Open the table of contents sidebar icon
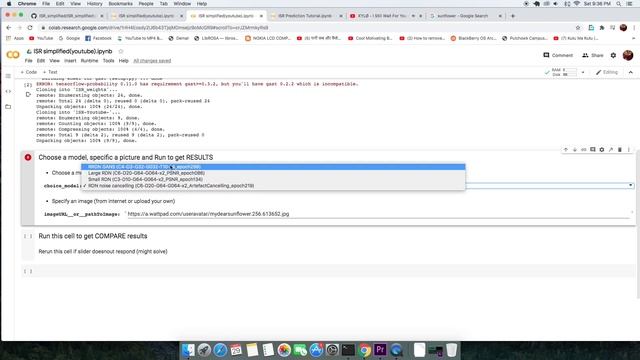Viewport: 640px width, 360px height. point(8,76)
